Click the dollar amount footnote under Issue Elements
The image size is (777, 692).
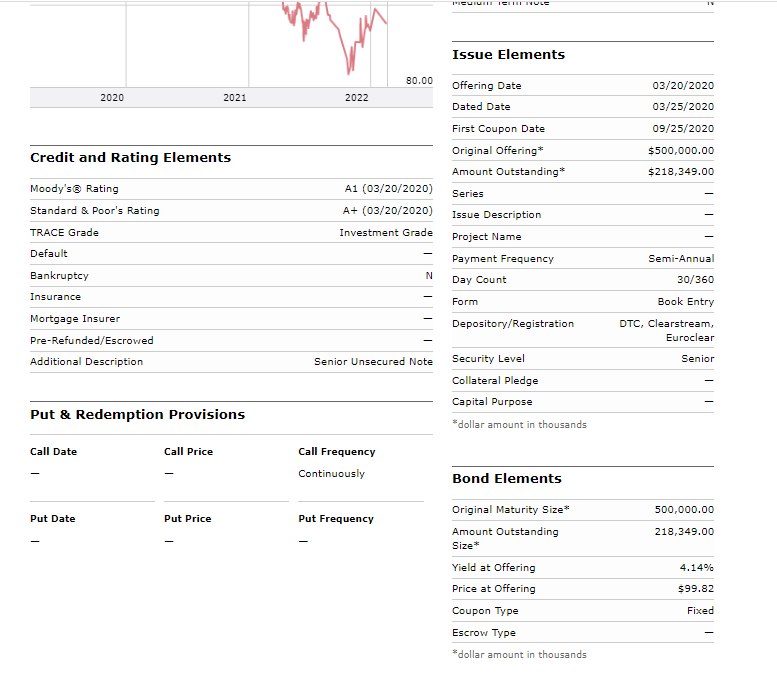pyautogui.click(x=519, y=425)
